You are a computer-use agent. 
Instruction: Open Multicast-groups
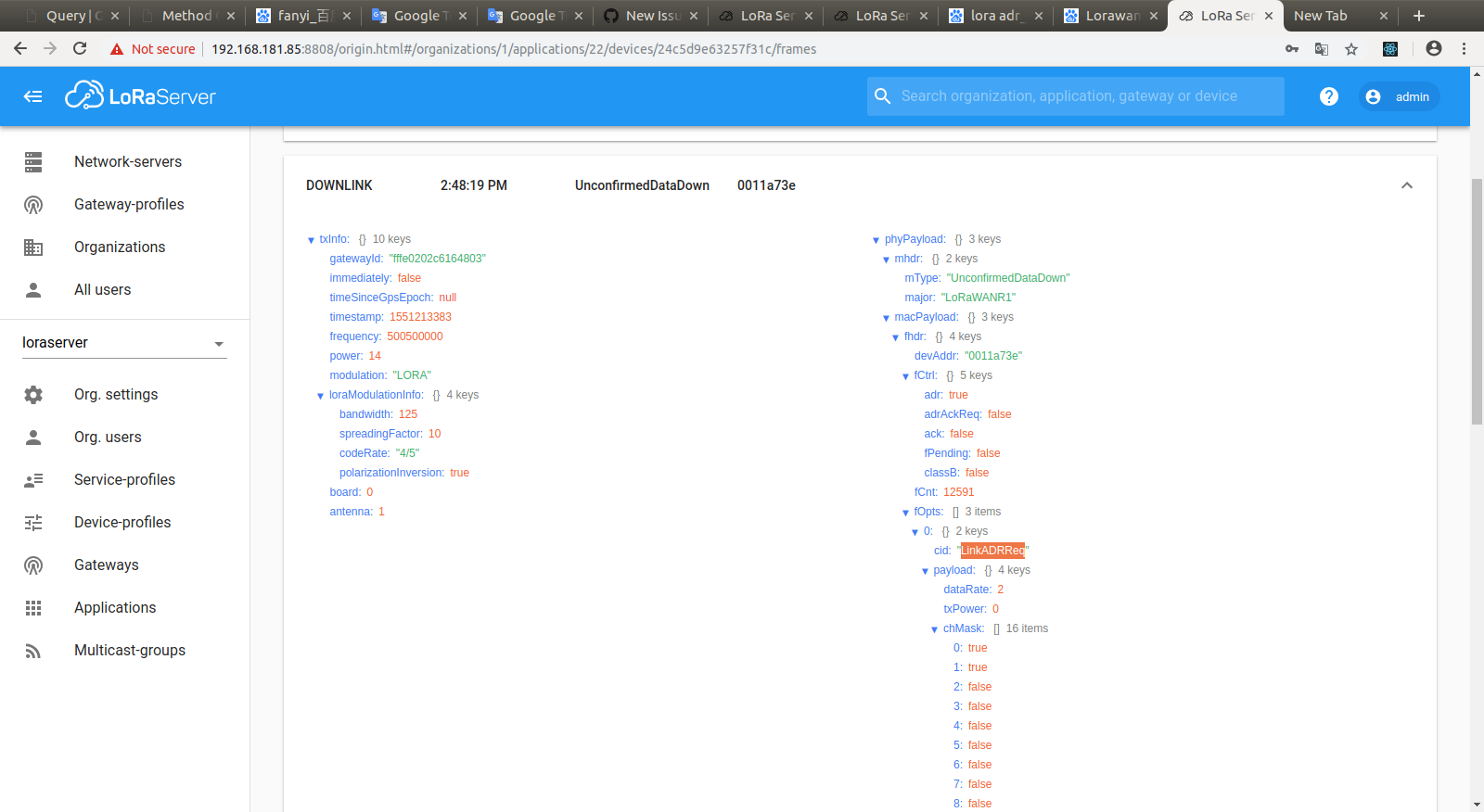tap(130, 651)
